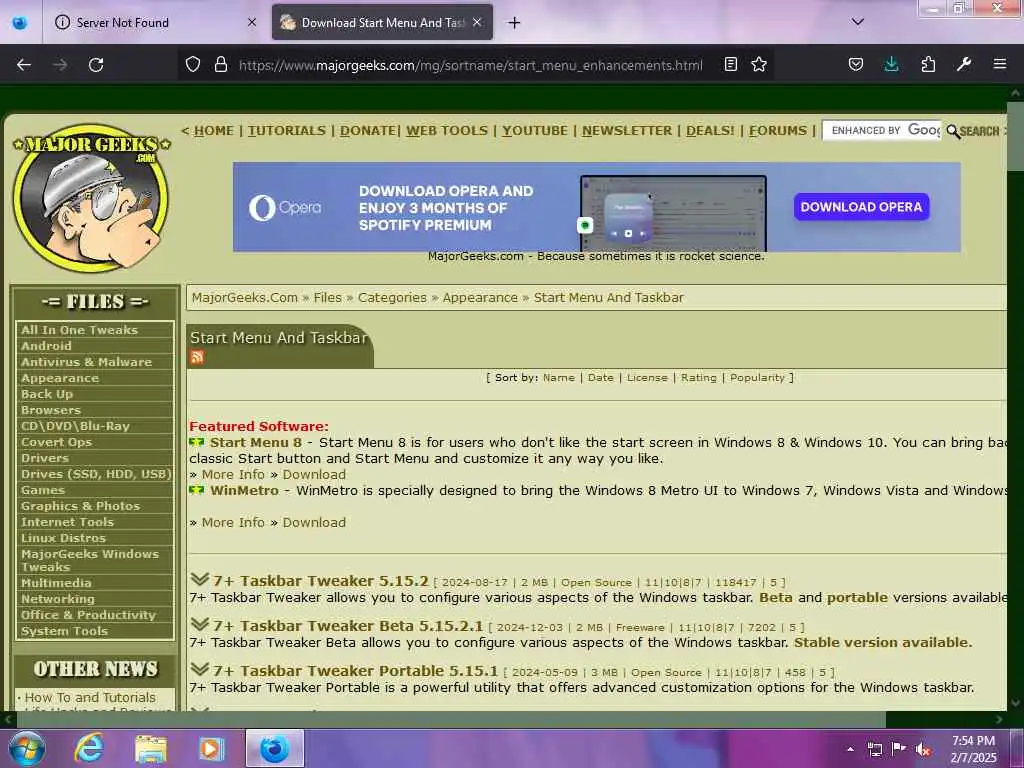The image size is (1024, 768).
Task: Open the Windows Start orb
Action: (27, 748)
